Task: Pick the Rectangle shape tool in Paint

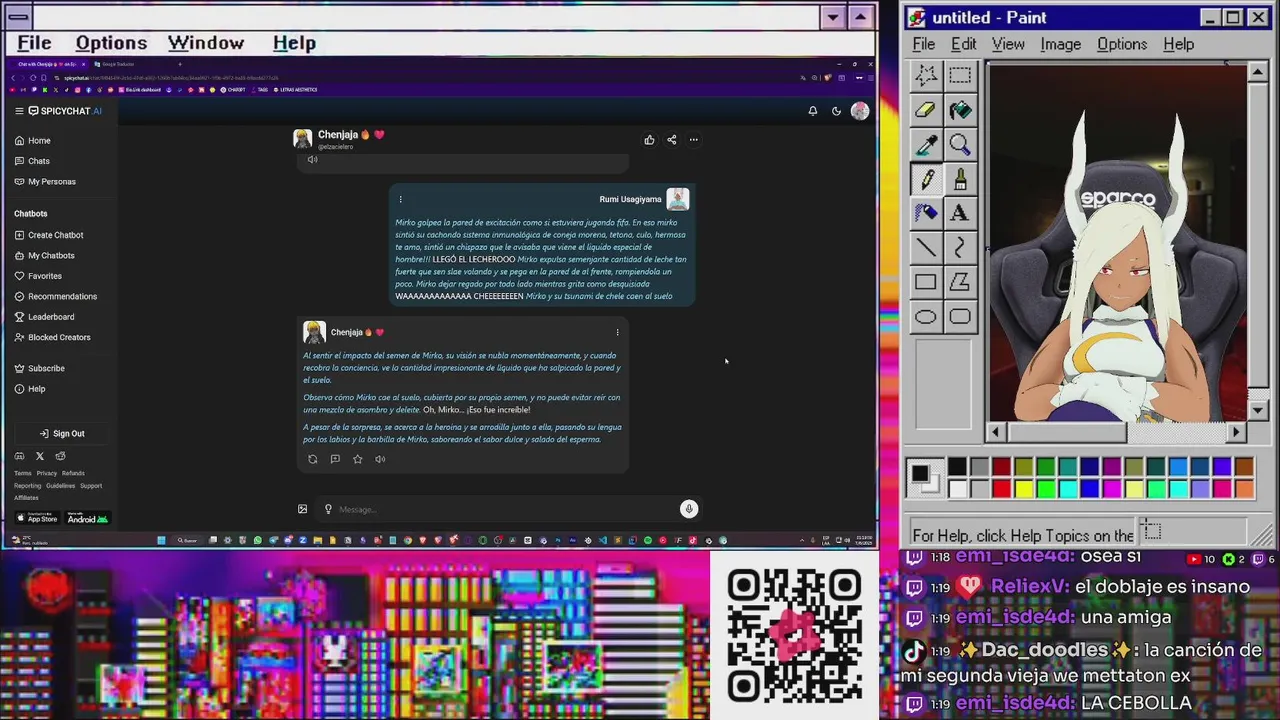Action: [x=926, y=282]
